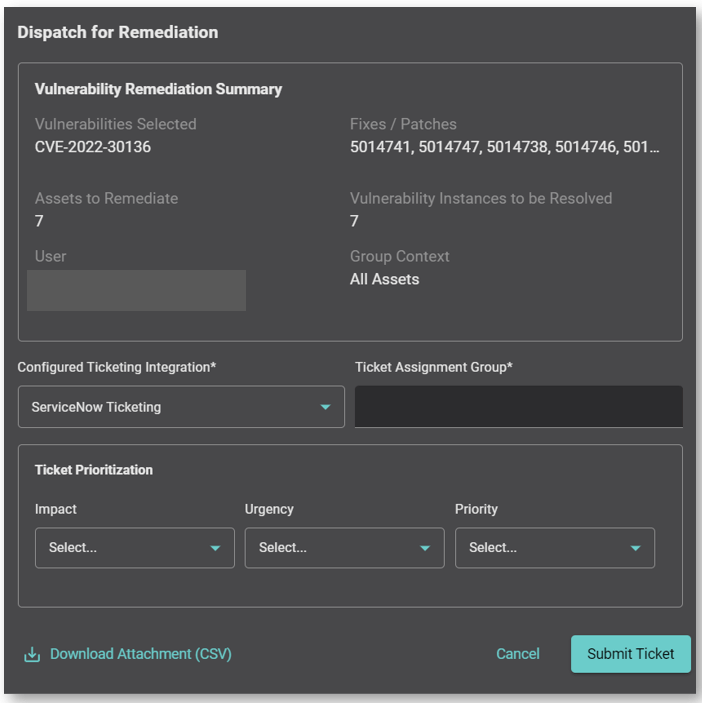The height and width of the screenshot is (703, 702).
Task: Click the truncated Fixes / Patches list
Action: pos(504,147)
